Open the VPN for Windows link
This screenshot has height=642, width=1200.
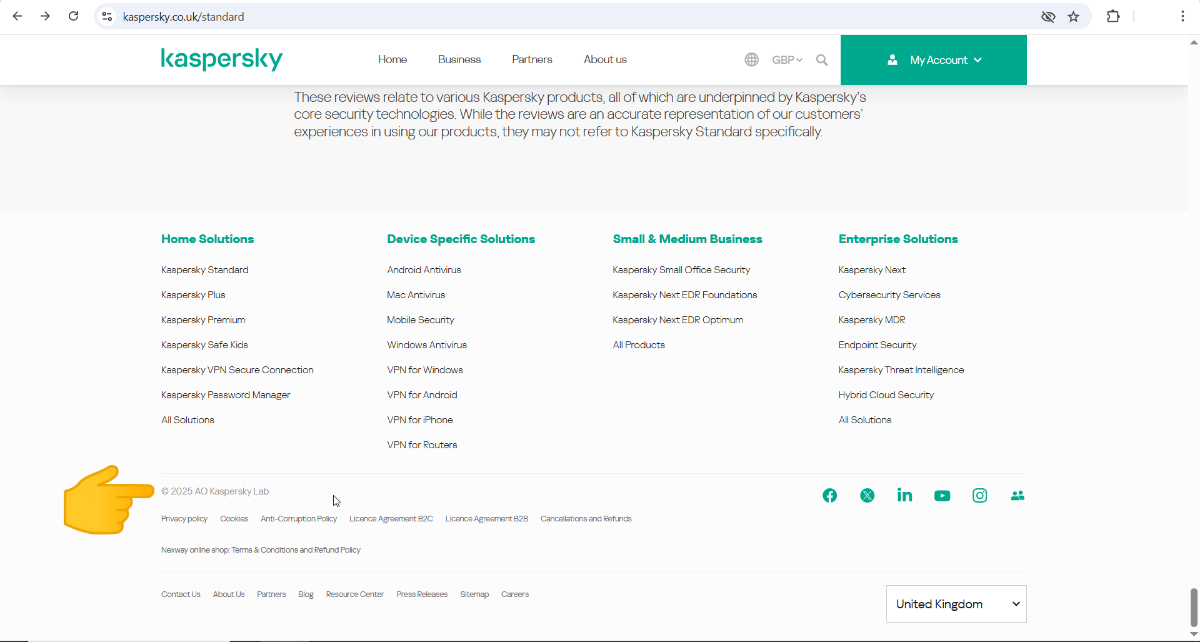pyautogui.click(x=425, y=370)
